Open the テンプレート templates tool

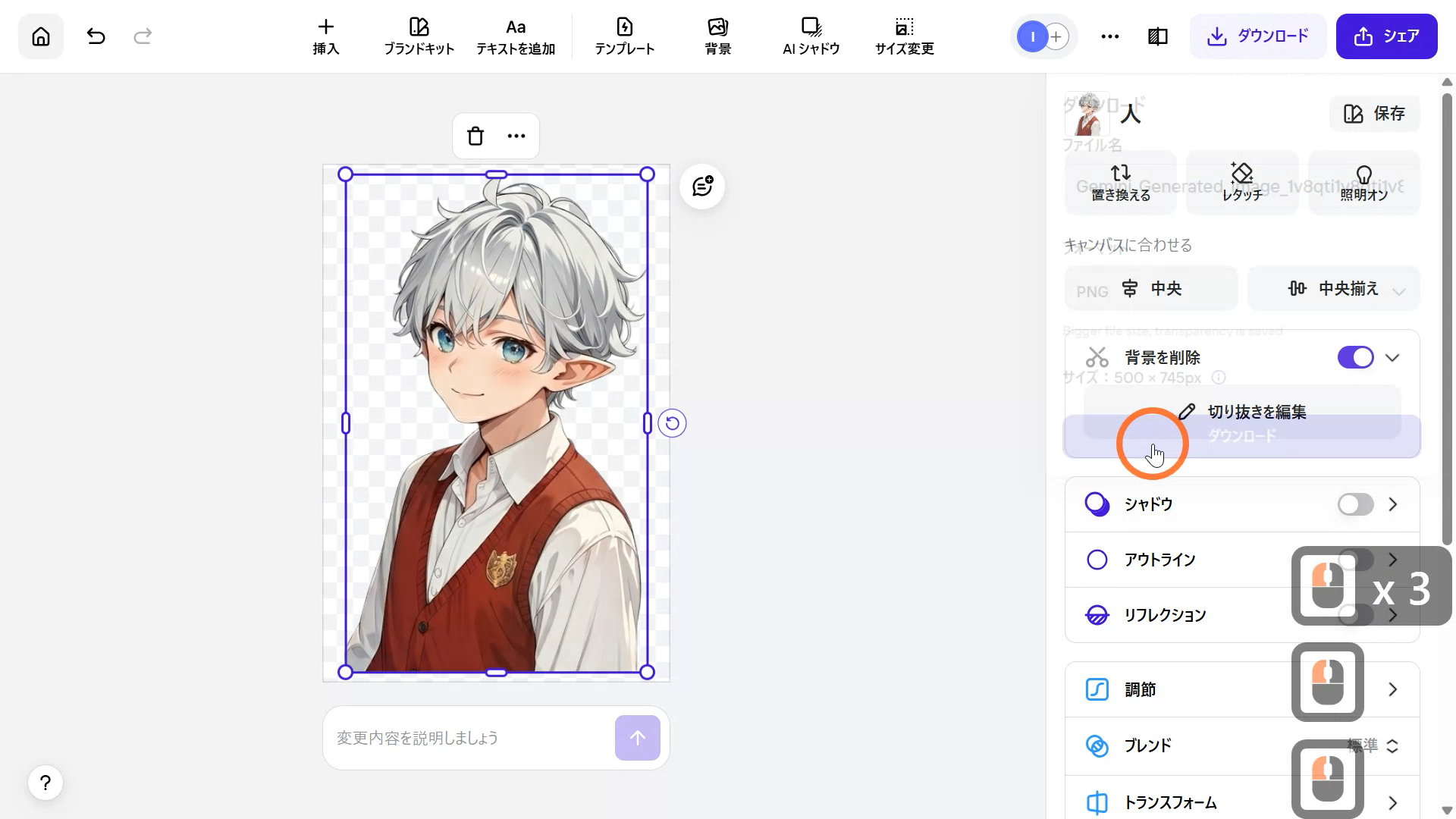[624, 36]
